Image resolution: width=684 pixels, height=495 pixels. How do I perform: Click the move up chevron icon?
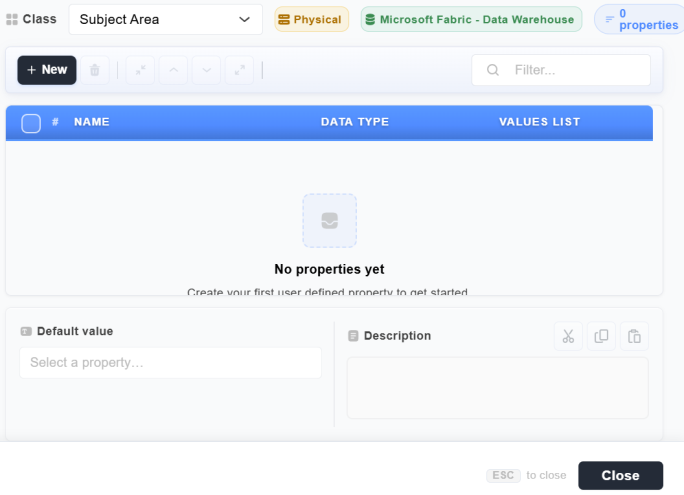173,70
